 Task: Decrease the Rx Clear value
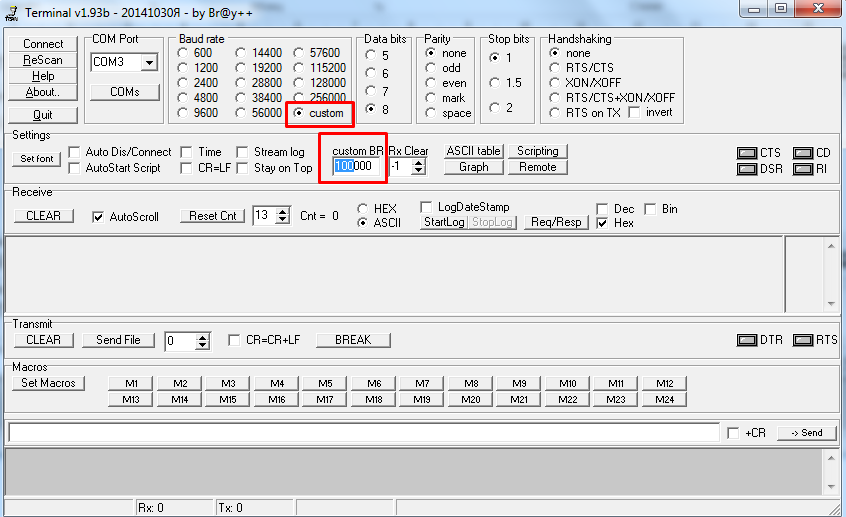(x=419, y=171)
